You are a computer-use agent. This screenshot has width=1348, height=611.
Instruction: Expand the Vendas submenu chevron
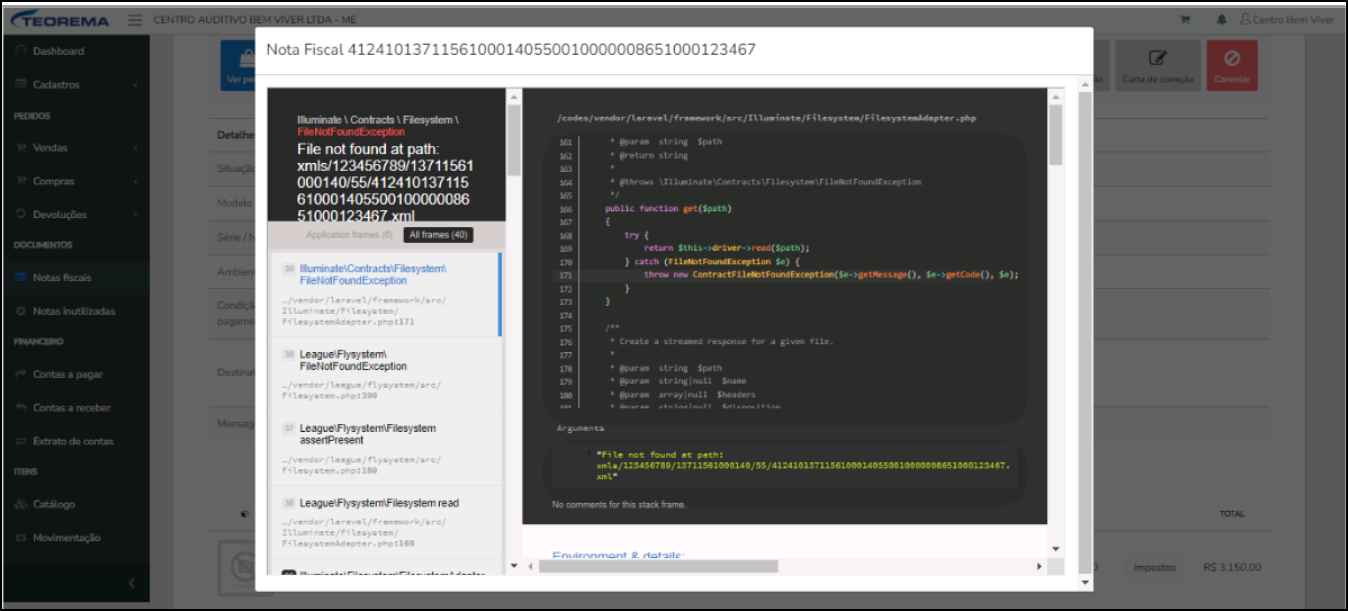(x=135, y=148)
